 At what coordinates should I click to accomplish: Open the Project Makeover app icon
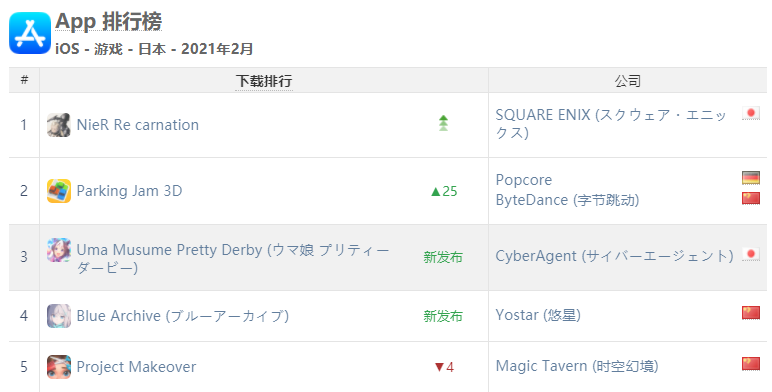tap(59, 367)
